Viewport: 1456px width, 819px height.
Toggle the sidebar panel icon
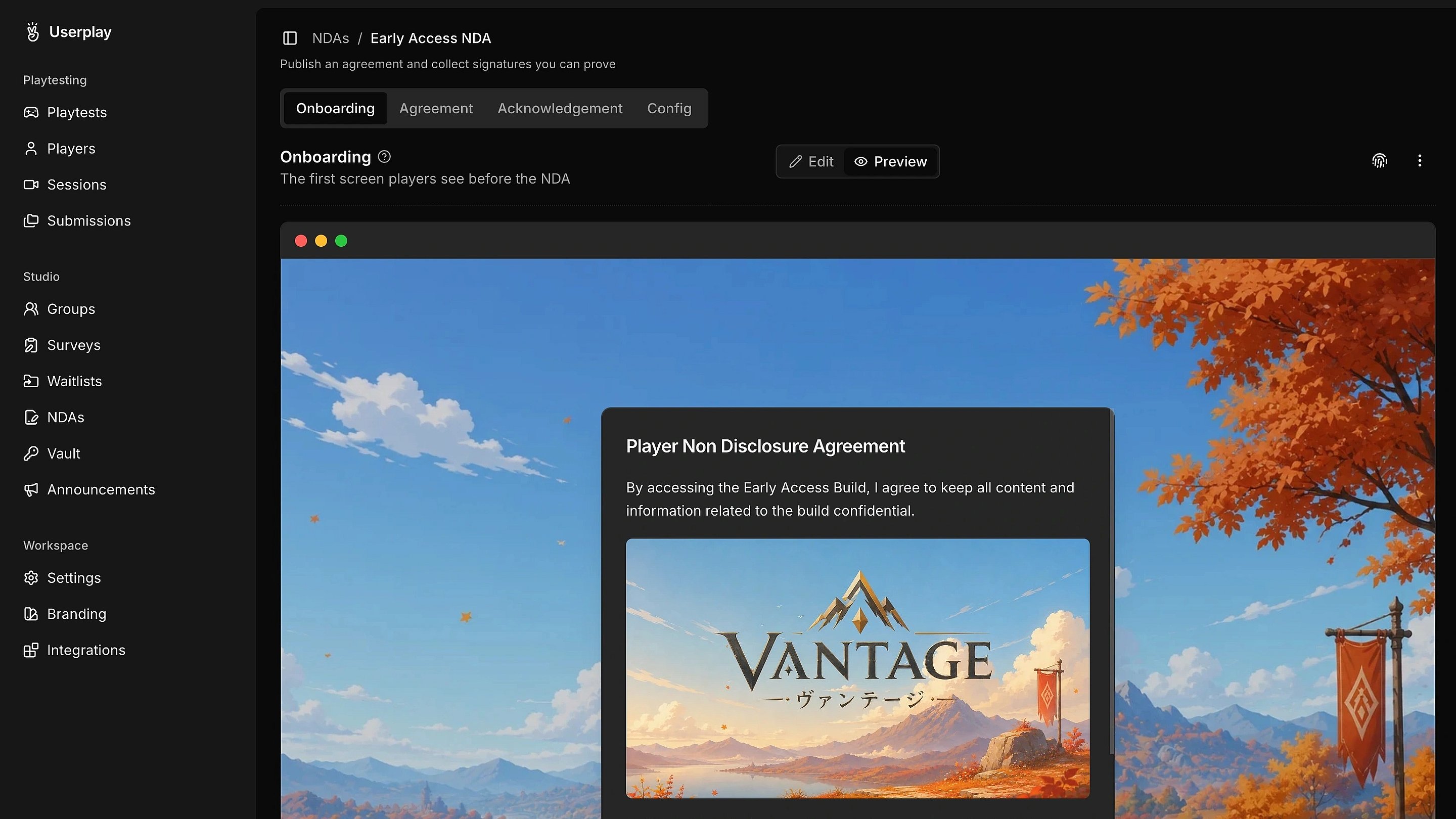[x=290, y=38]
